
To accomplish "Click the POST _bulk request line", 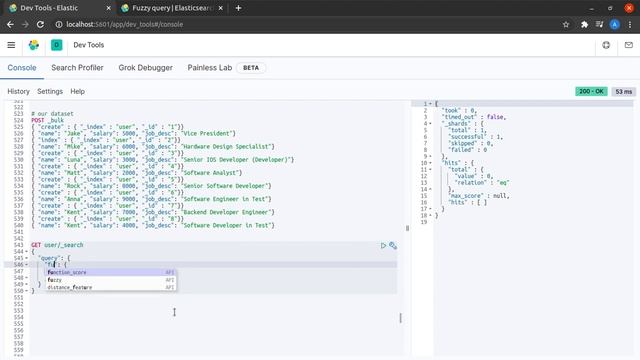I will pos(47,120).
